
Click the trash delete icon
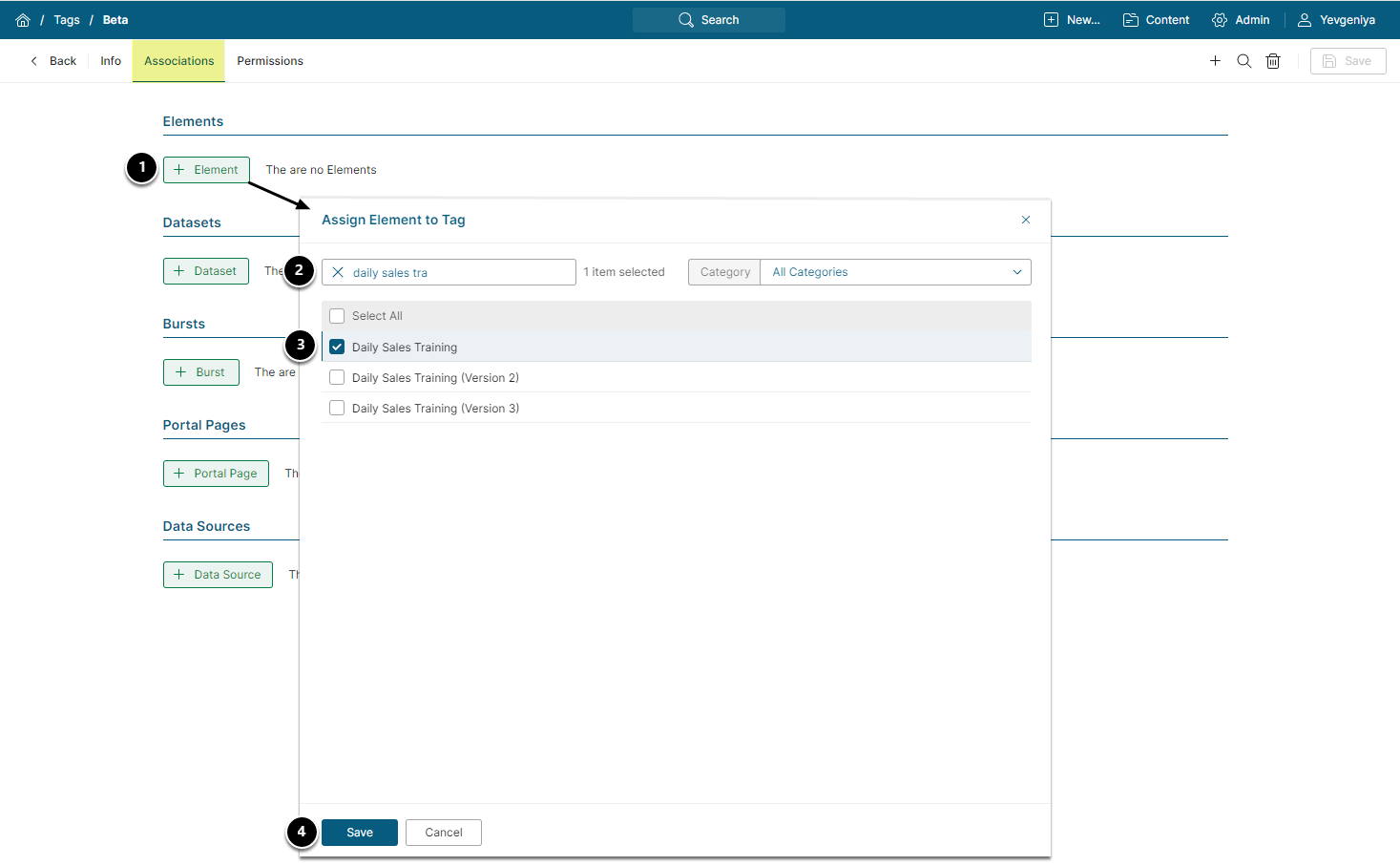tap(1272, 61)
